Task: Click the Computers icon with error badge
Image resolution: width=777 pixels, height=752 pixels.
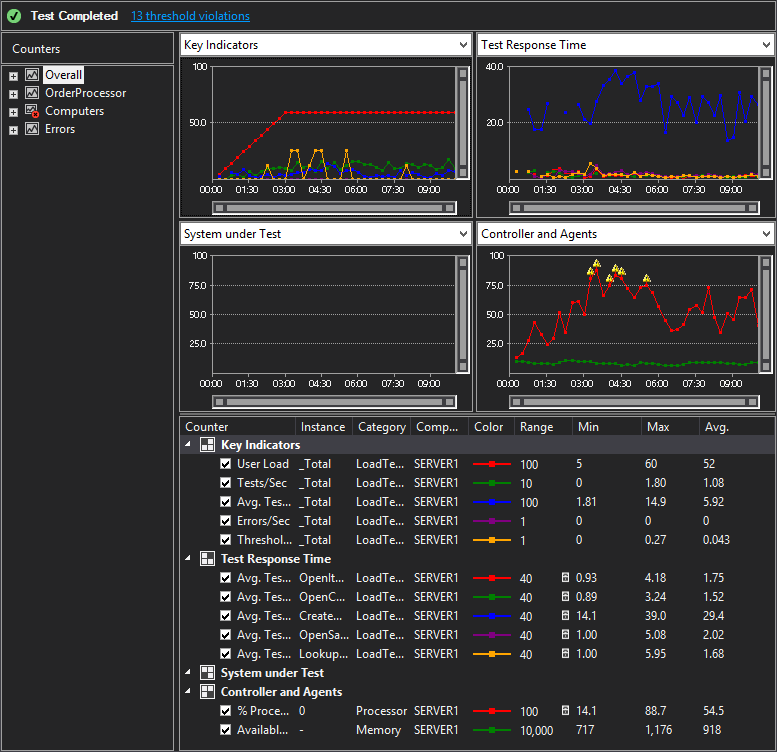Action: coord(32,111)
